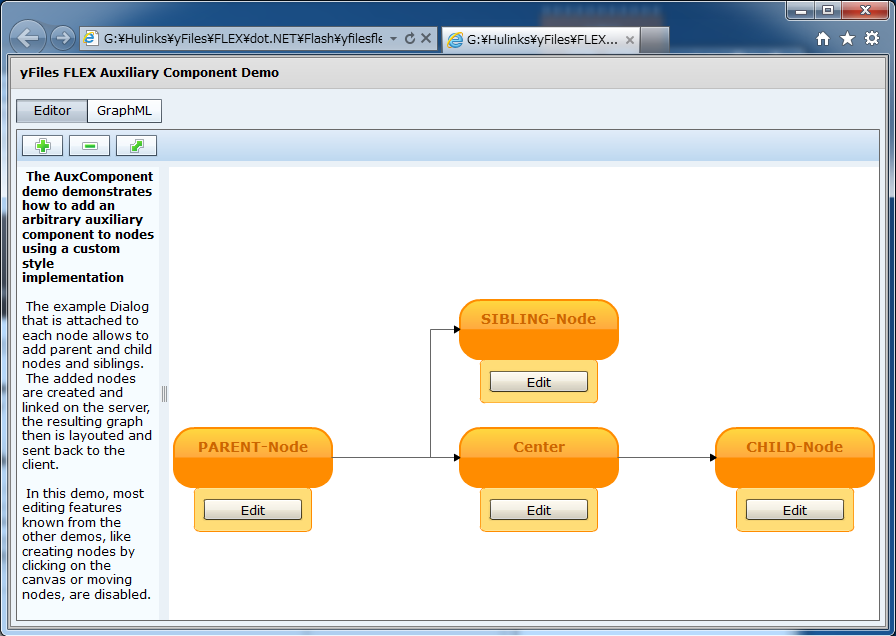Stop loading with the address bar X
Image resolution: width=896 pixels, height=636 pixels.
pyautogui.click(x=426, y=38)
